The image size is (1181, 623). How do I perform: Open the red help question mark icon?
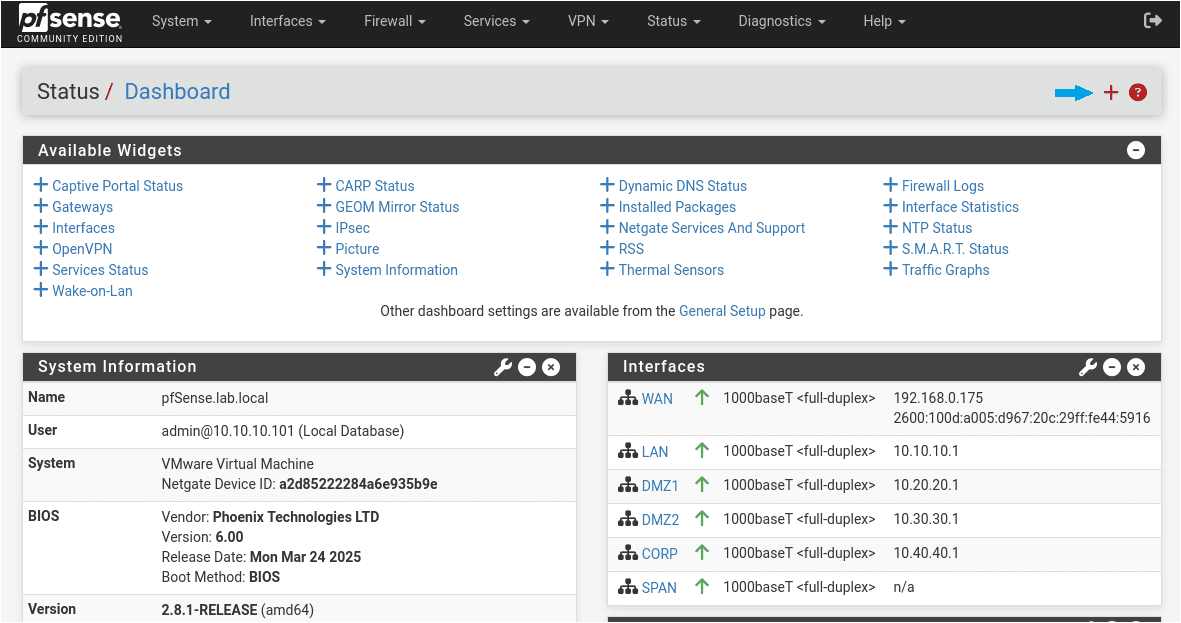[x=1138, y=92]
